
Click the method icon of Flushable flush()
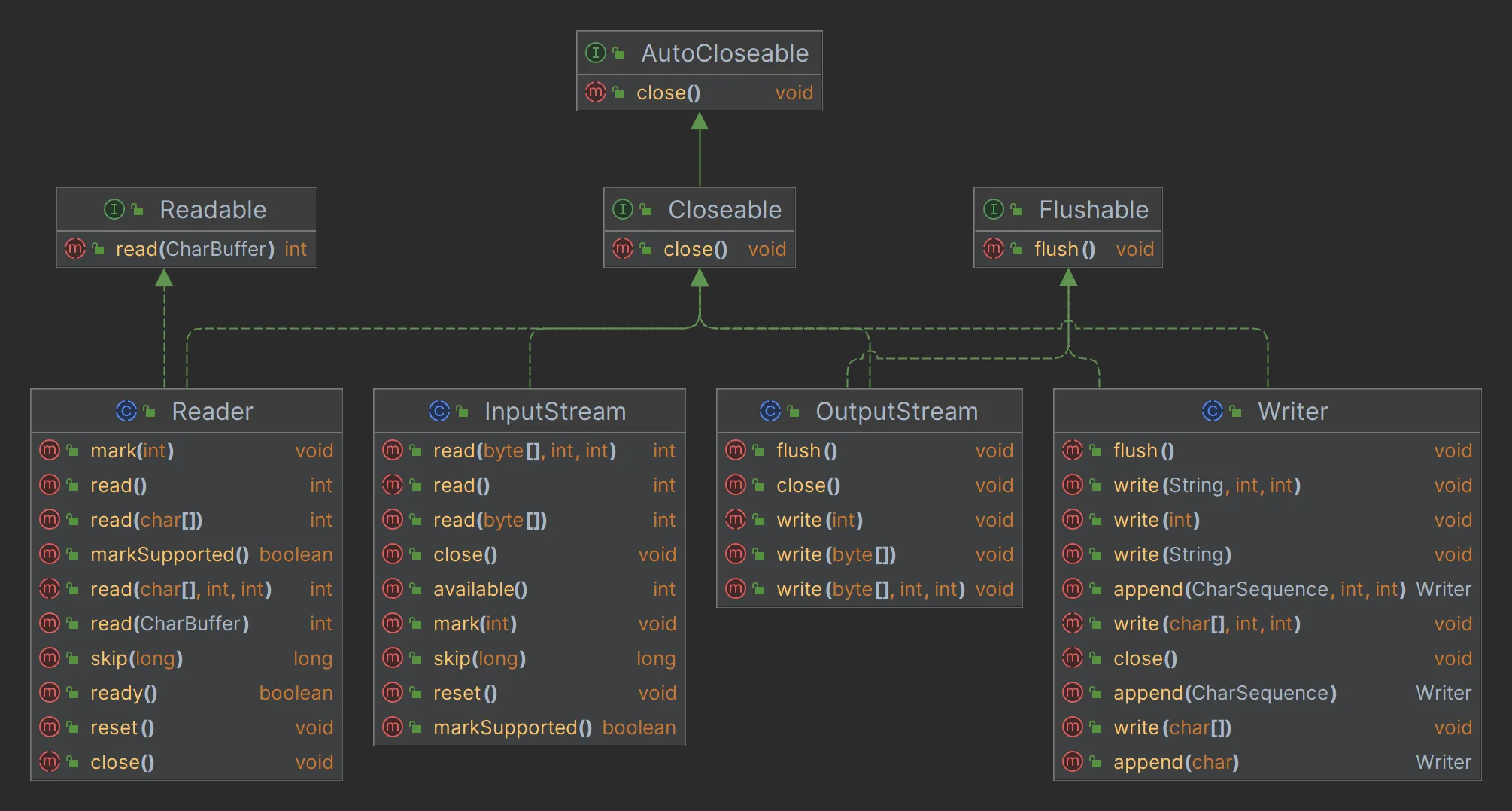(x=993, y=248)
